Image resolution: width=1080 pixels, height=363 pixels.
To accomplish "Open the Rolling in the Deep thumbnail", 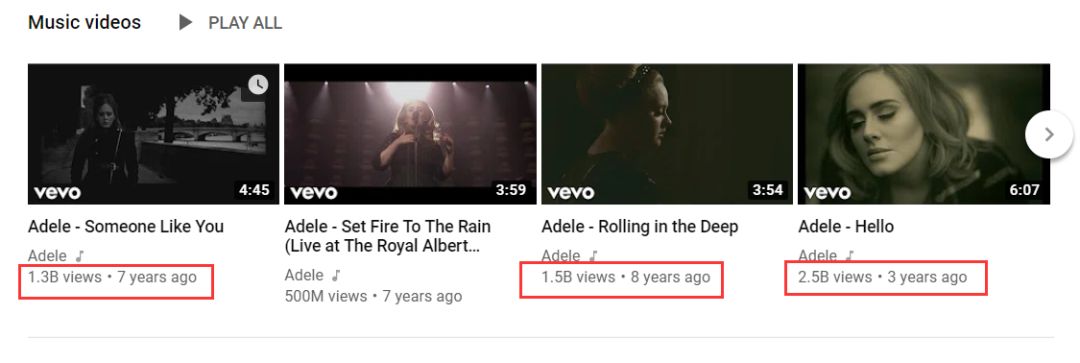I will (x=667, y=134).
